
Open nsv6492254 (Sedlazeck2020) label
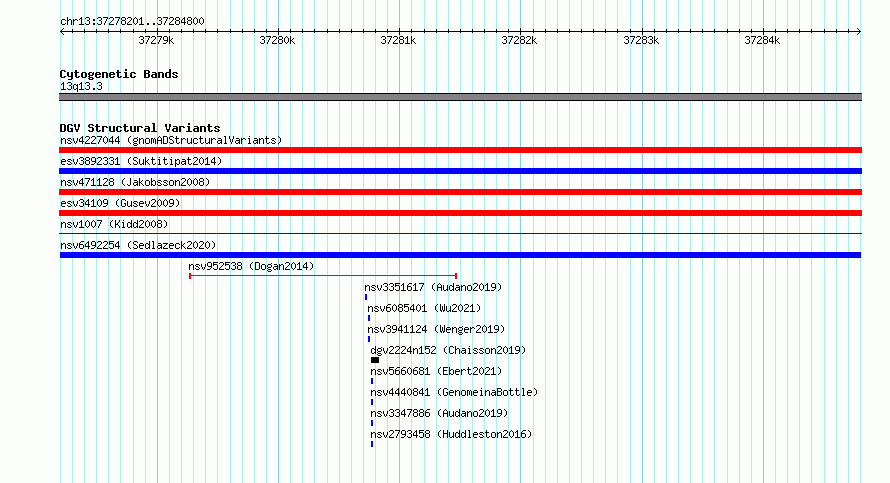[x=138, y=245]
